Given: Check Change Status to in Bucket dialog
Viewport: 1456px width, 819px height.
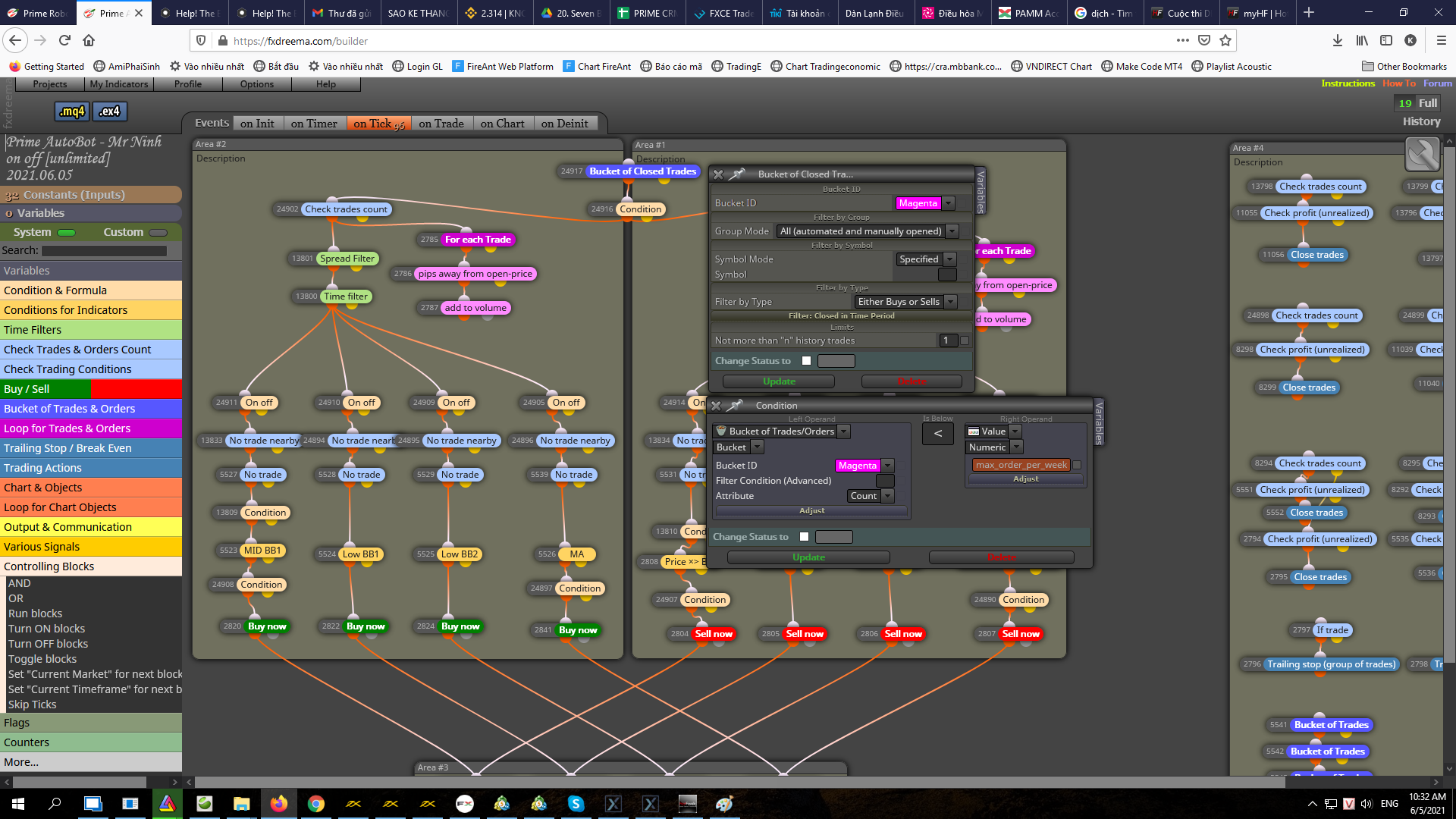Looking at the screenshot, I should pyautogui.click(x=806, y=361).
